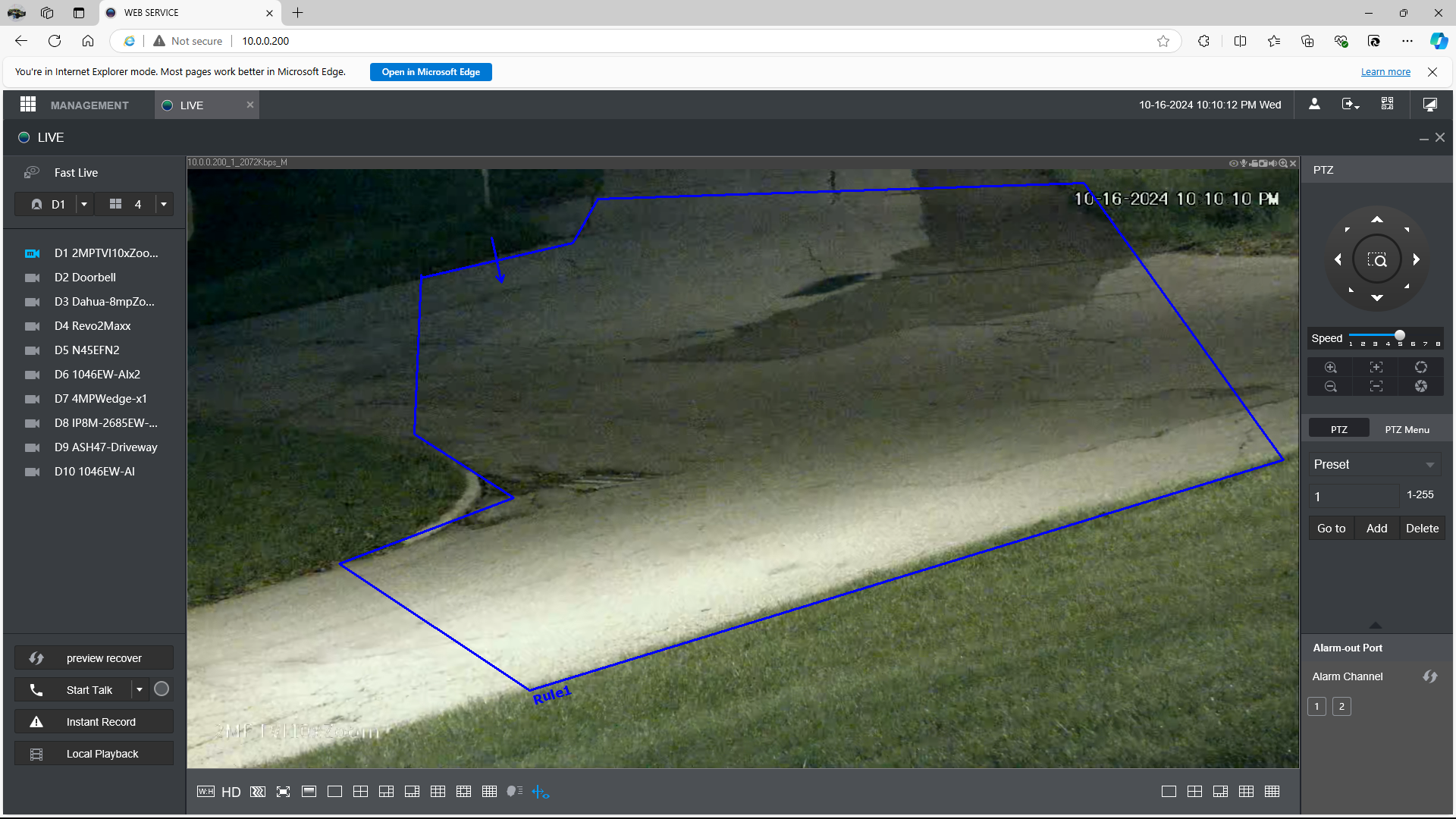Open the logout dropdown icon in header
This screenshot has width=1456, height=819.
coord(1351,104)
